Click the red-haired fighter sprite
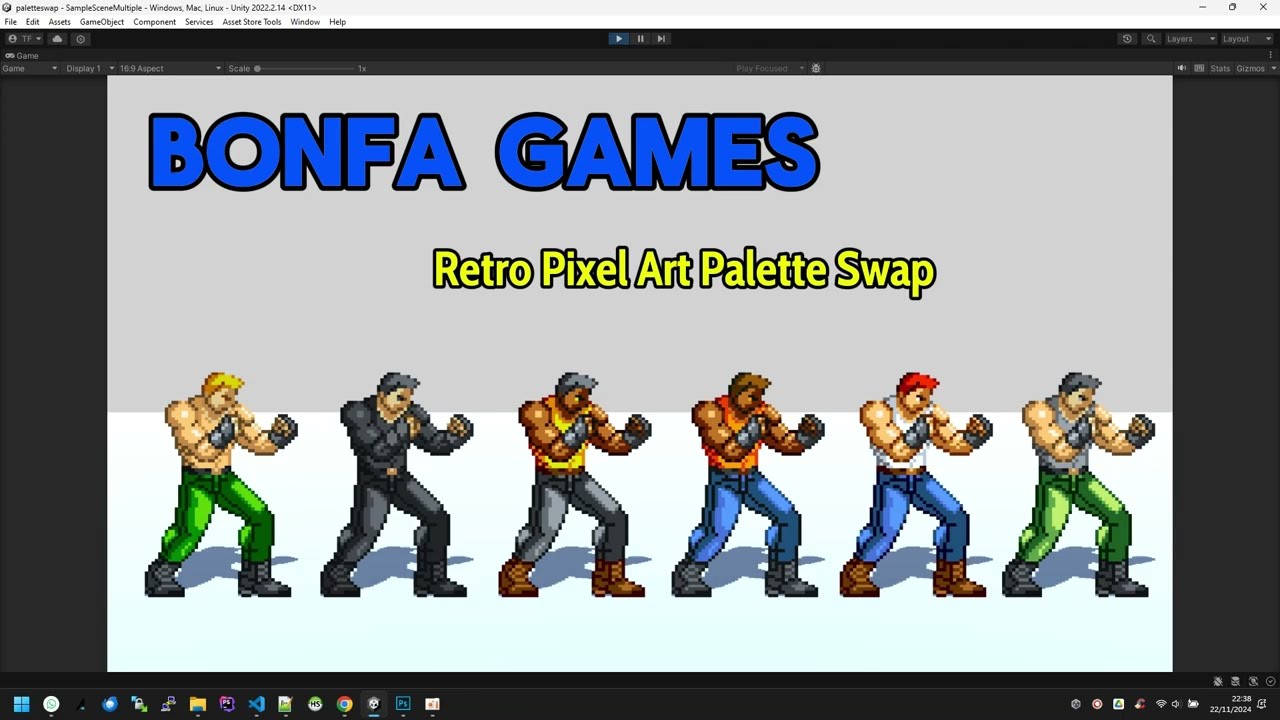 (916, 485)
